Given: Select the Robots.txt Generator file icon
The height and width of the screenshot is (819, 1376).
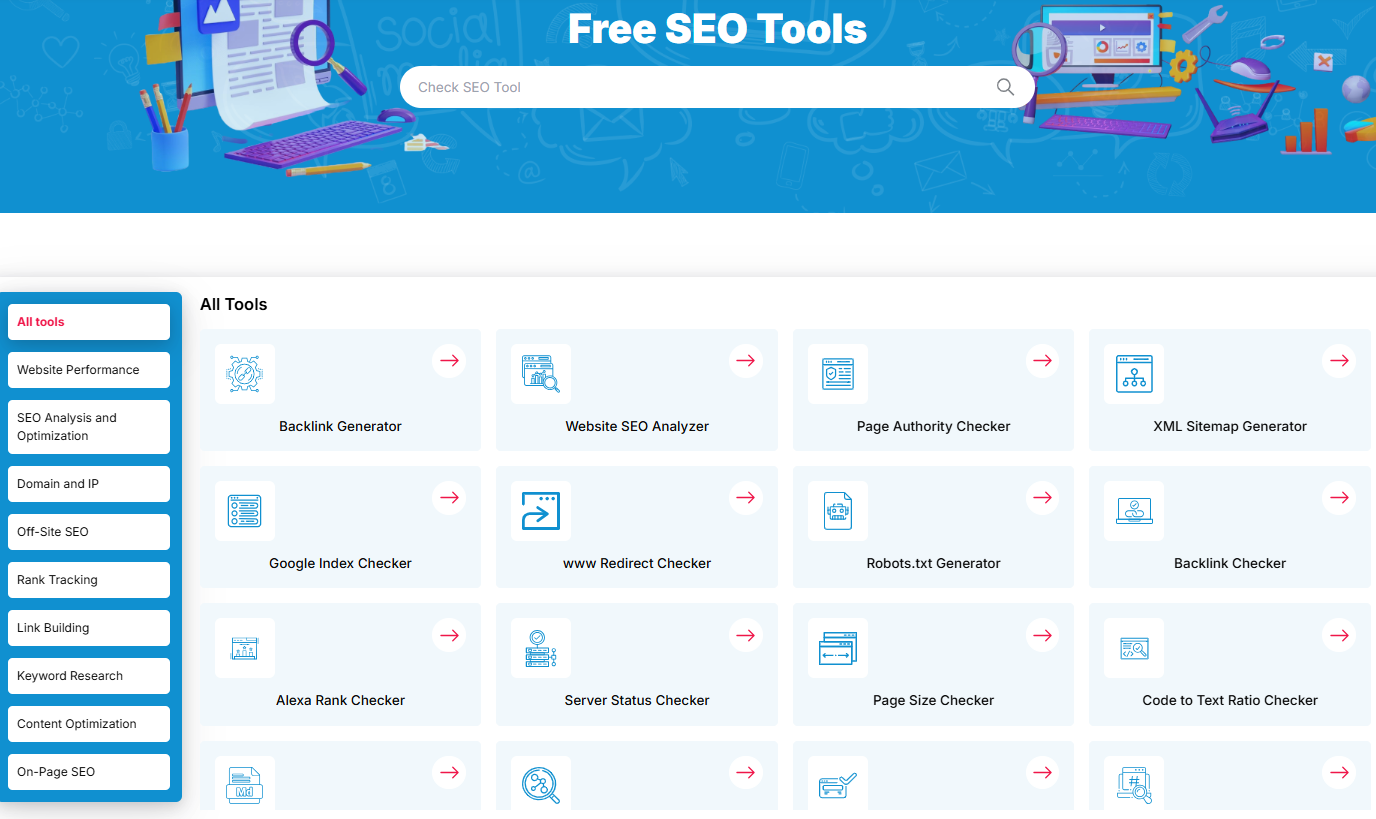Looking at the screenshot, I should point(837,511).
